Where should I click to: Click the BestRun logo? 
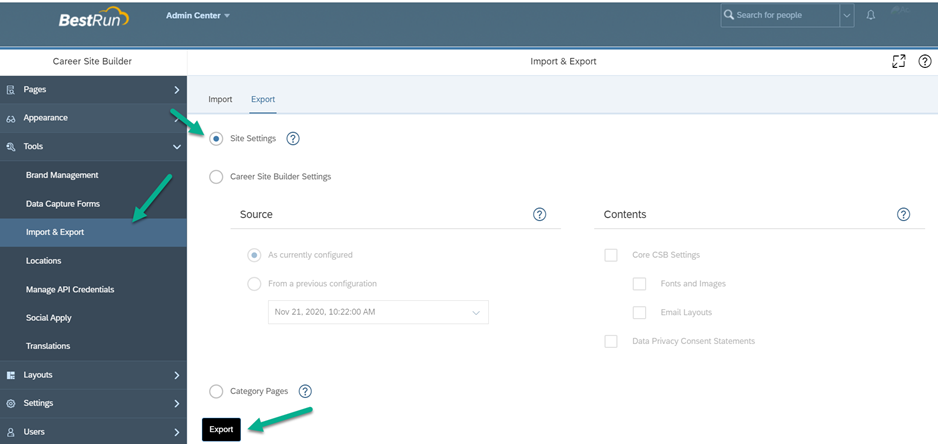coord(94,19)
